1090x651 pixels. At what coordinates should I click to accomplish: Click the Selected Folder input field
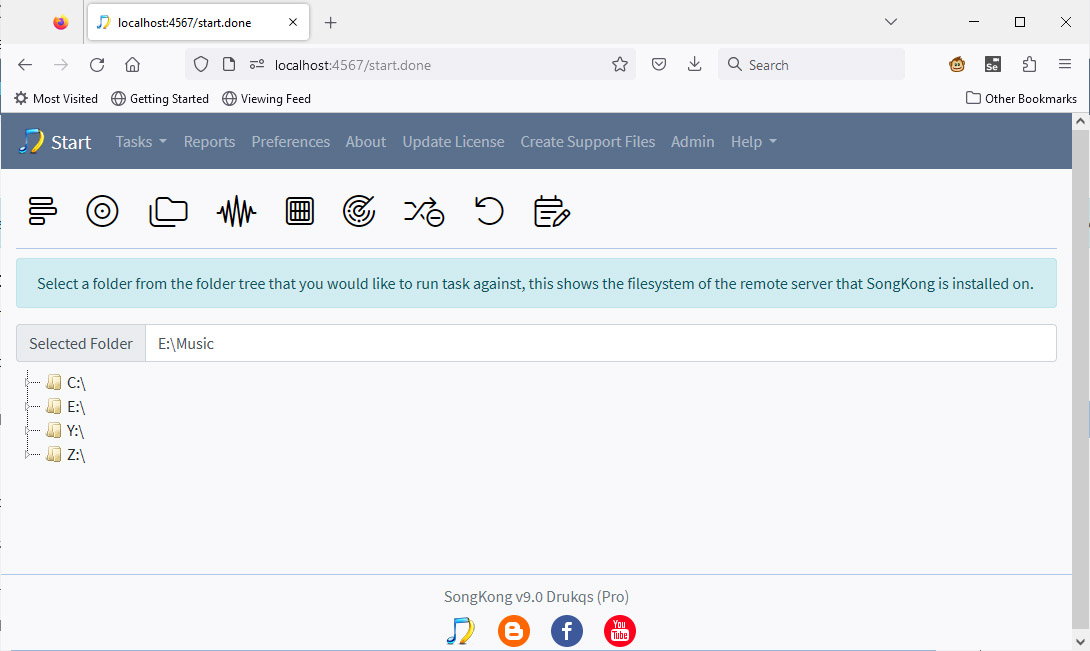click(601, 344)
